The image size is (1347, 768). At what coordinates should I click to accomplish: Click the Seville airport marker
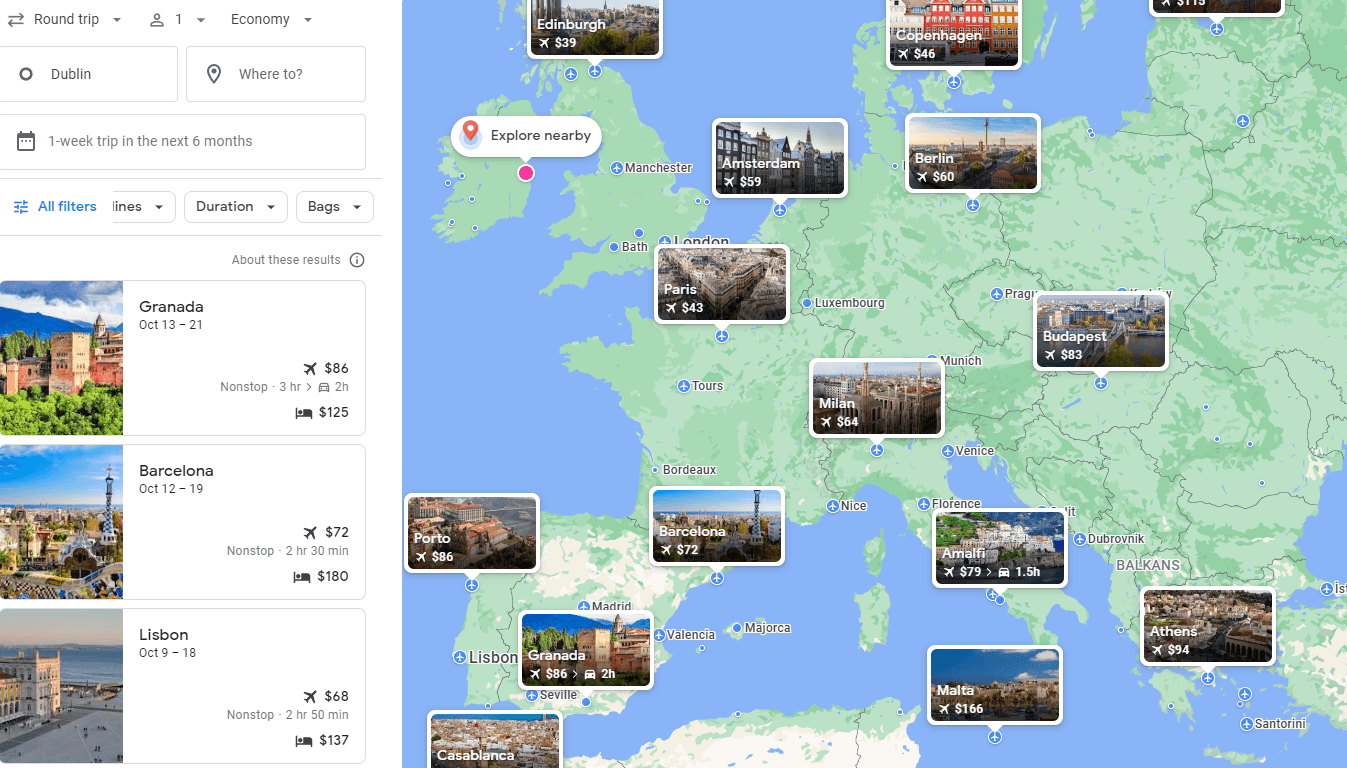(532, 695)
